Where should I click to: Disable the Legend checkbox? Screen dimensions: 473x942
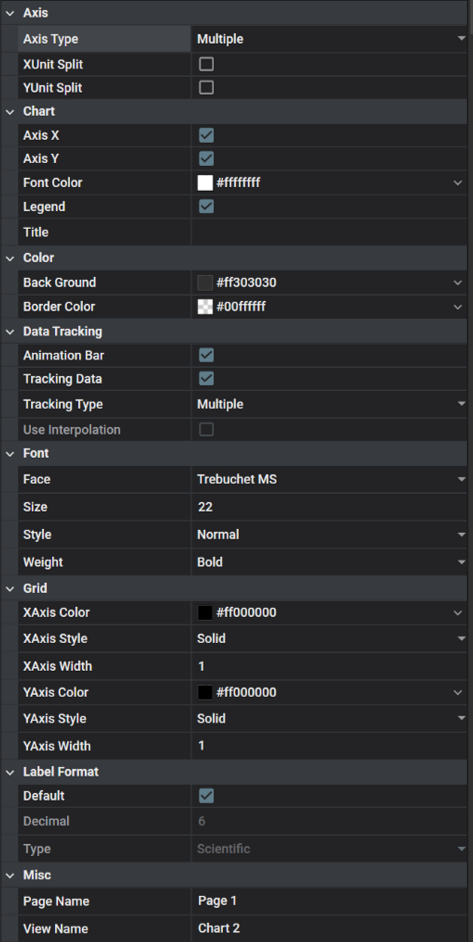pyautogui.click(x=206, y=207)
